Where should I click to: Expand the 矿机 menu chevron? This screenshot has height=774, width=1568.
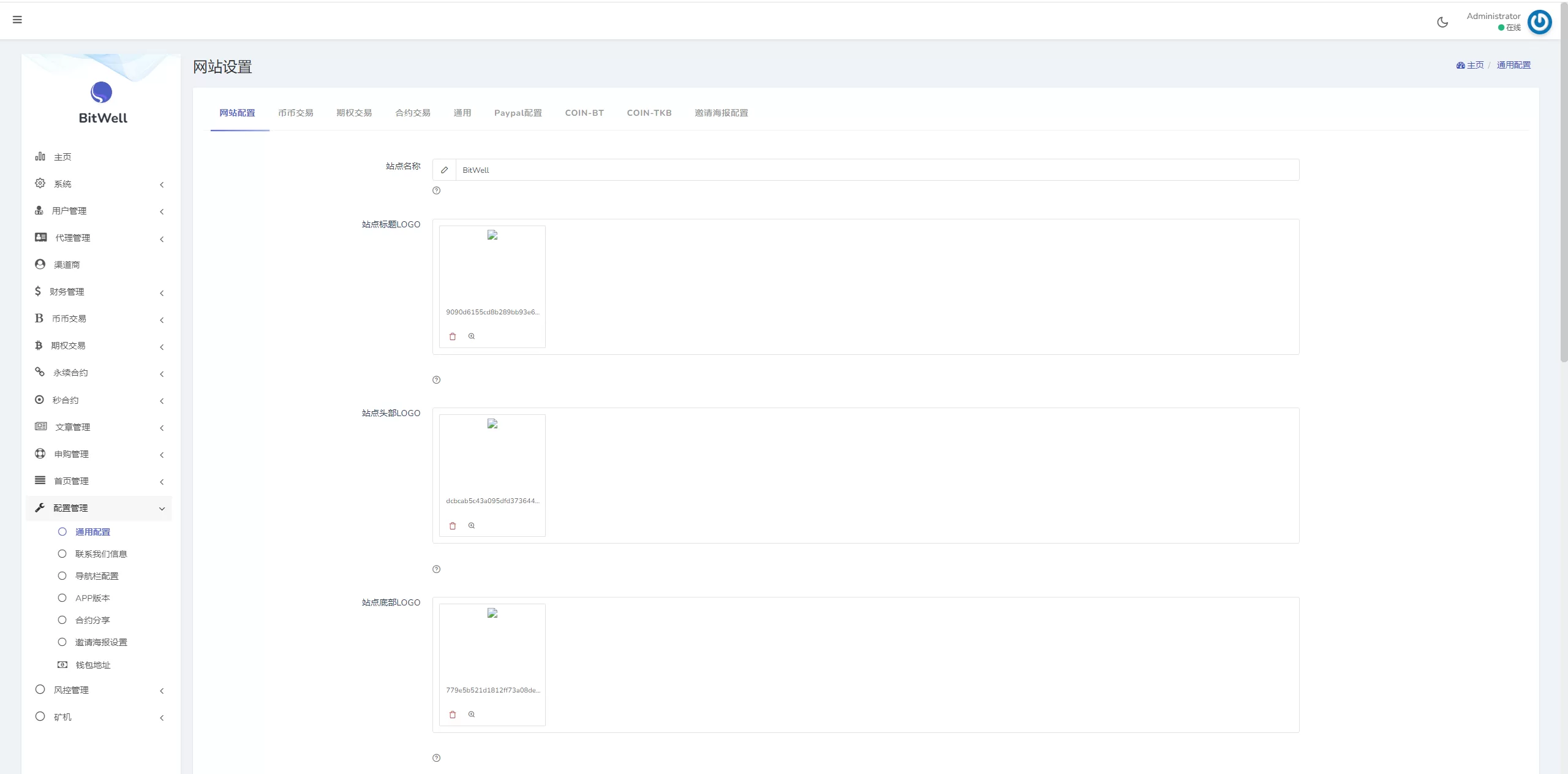coord(162,718)
